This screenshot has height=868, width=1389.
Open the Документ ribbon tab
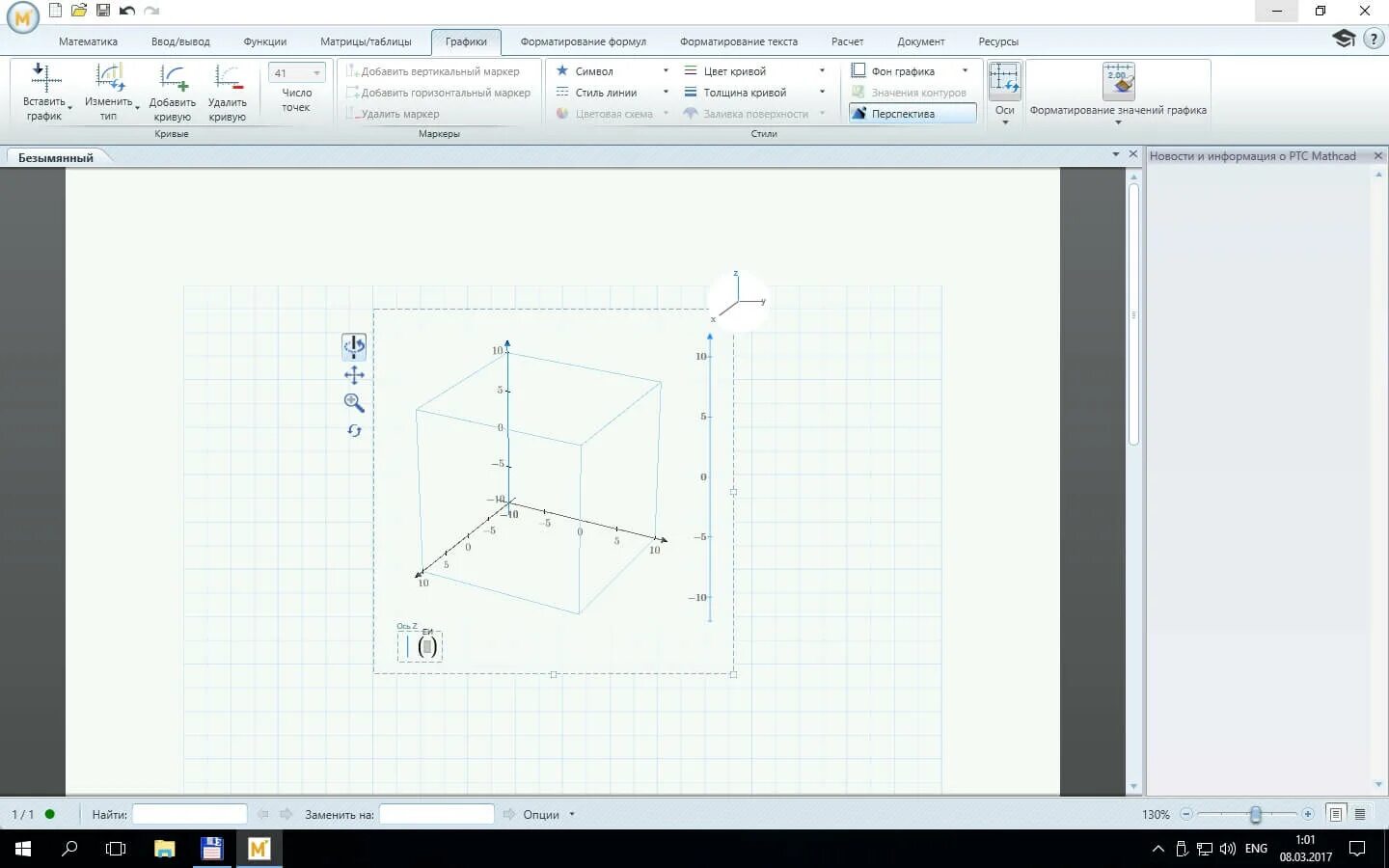[x=921, y=41]
